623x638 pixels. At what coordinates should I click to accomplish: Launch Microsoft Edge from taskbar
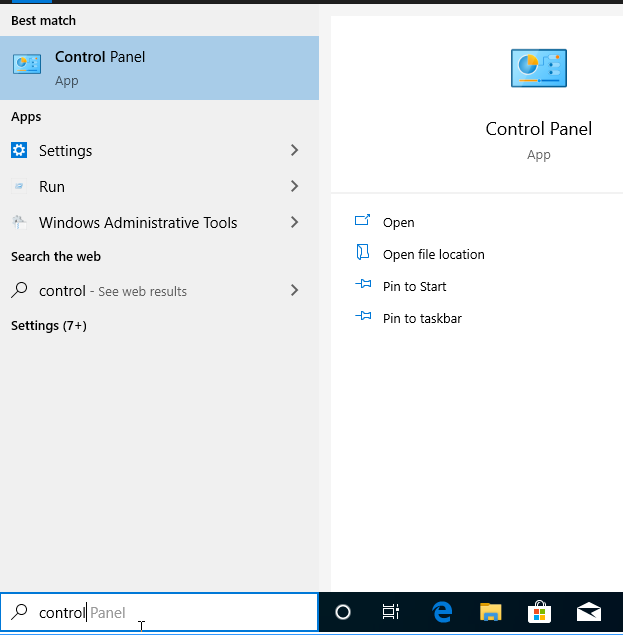pos(441,613)
